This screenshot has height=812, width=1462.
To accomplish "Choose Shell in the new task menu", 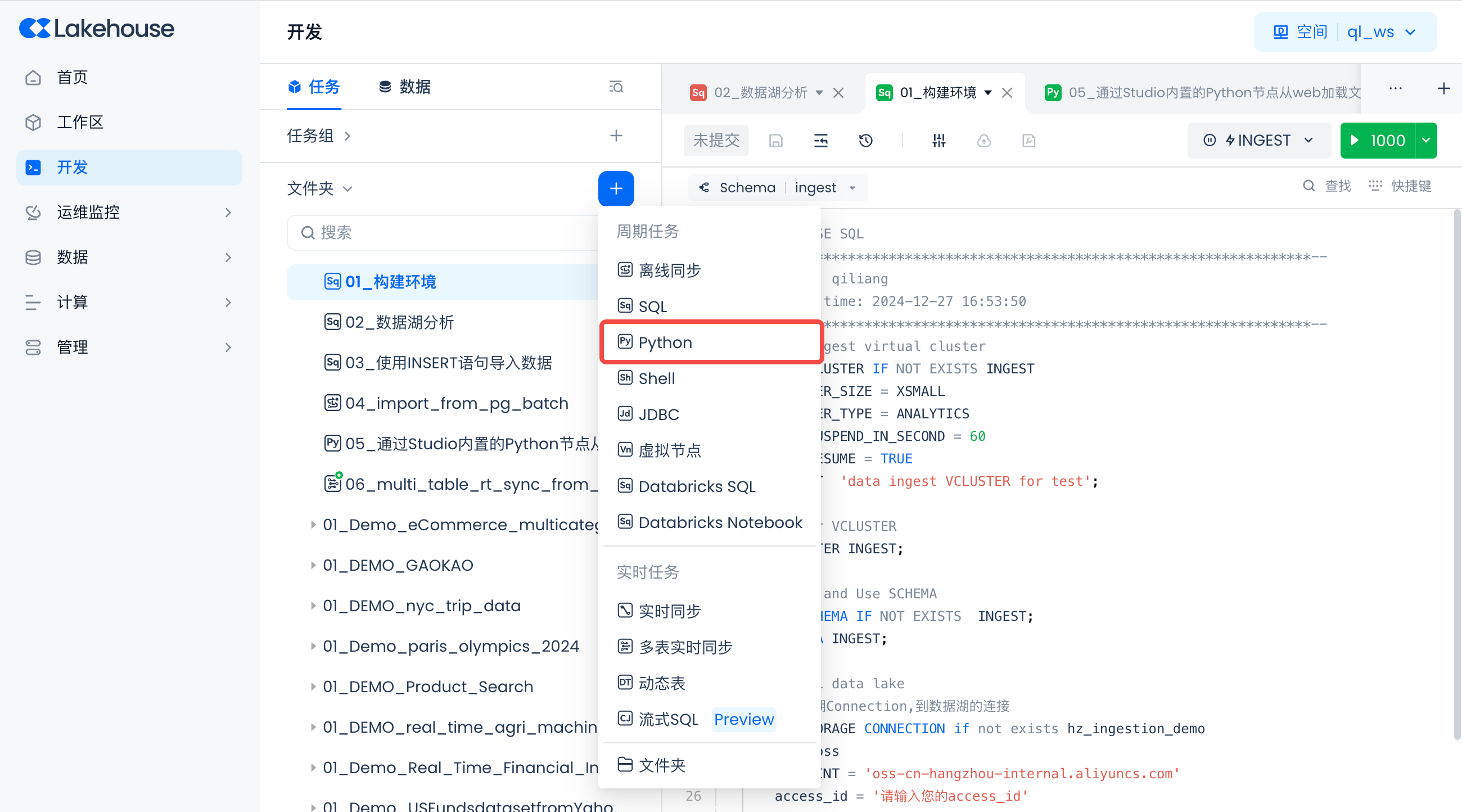I will tap(657, 378).
